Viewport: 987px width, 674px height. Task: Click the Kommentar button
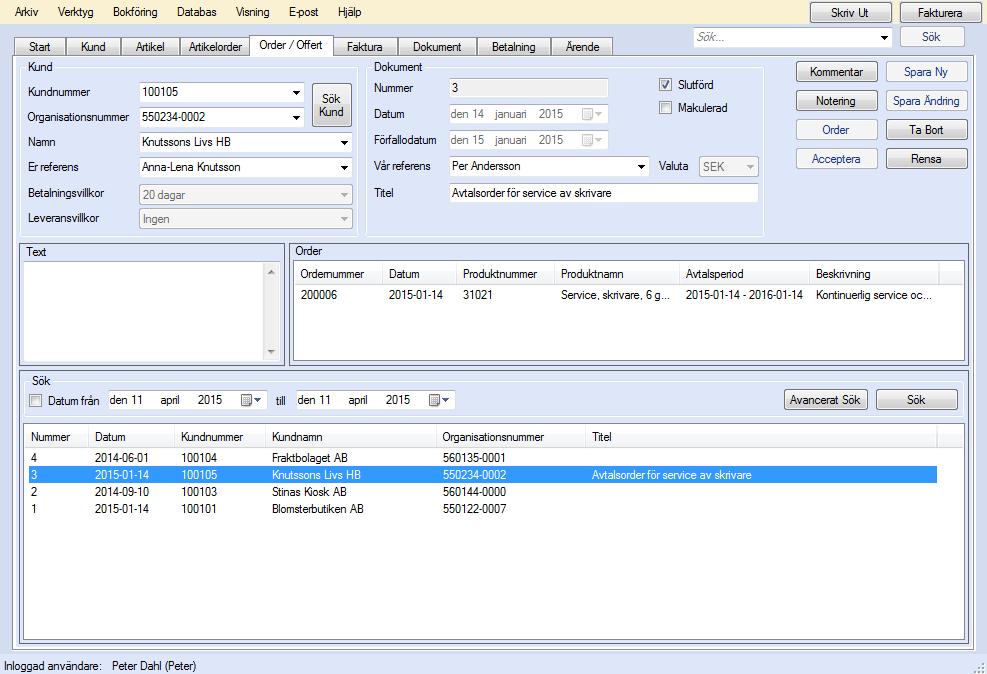[837, 72]
